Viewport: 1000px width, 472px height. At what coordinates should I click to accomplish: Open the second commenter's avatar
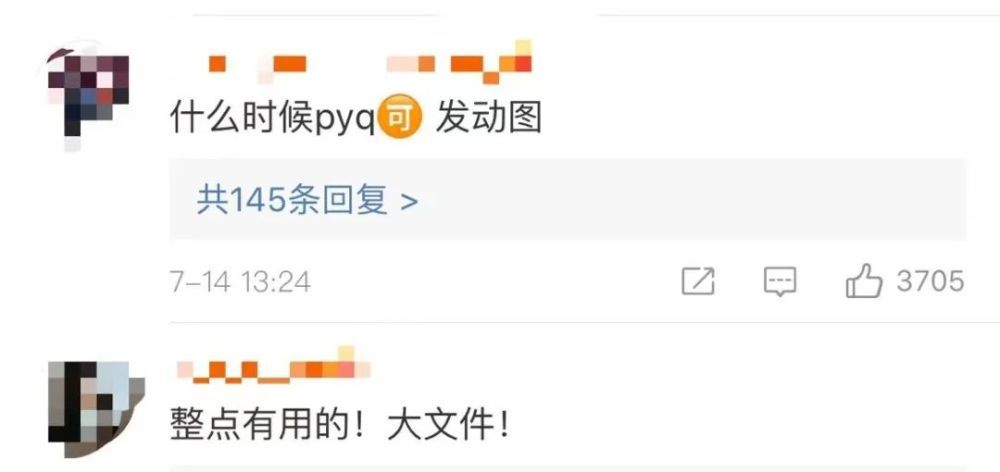96,408
